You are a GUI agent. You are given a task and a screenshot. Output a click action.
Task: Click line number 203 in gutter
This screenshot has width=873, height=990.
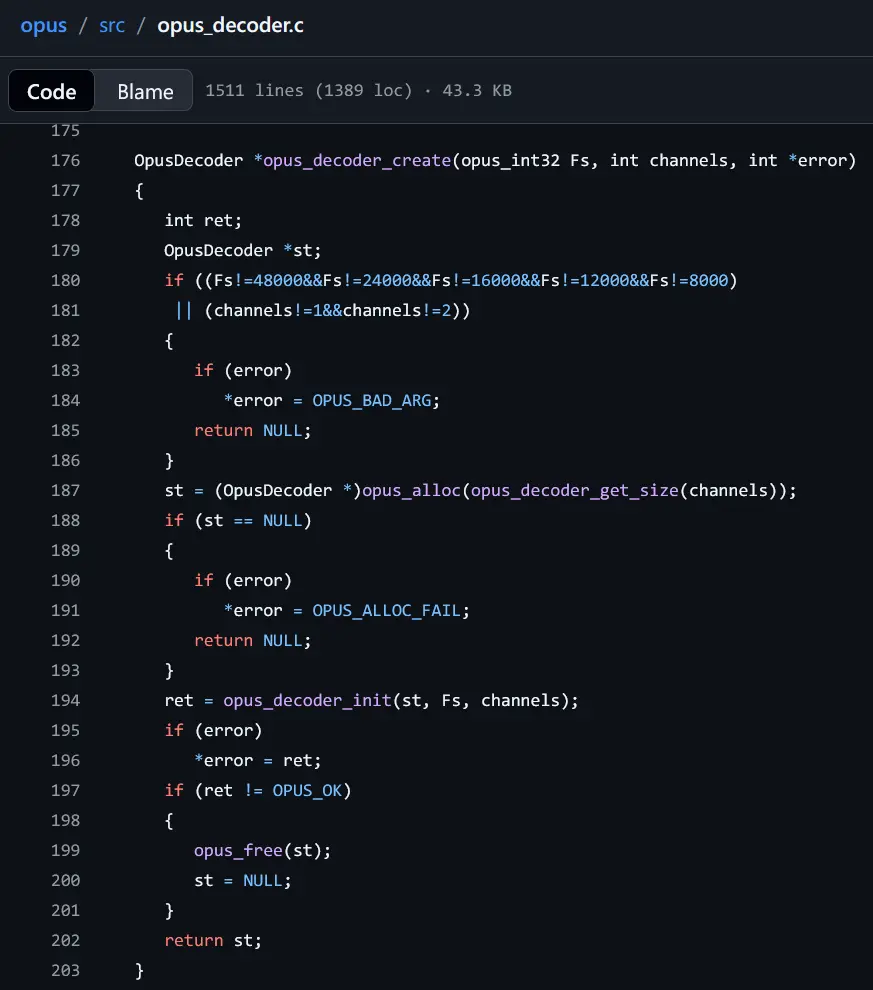(65, 970)
